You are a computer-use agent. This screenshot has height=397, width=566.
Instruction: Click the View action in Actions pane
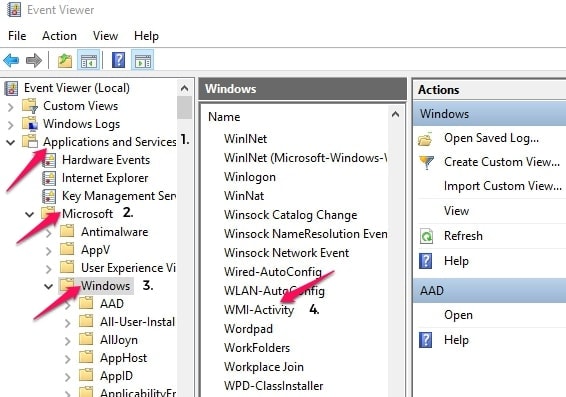(x=456, y=211)
